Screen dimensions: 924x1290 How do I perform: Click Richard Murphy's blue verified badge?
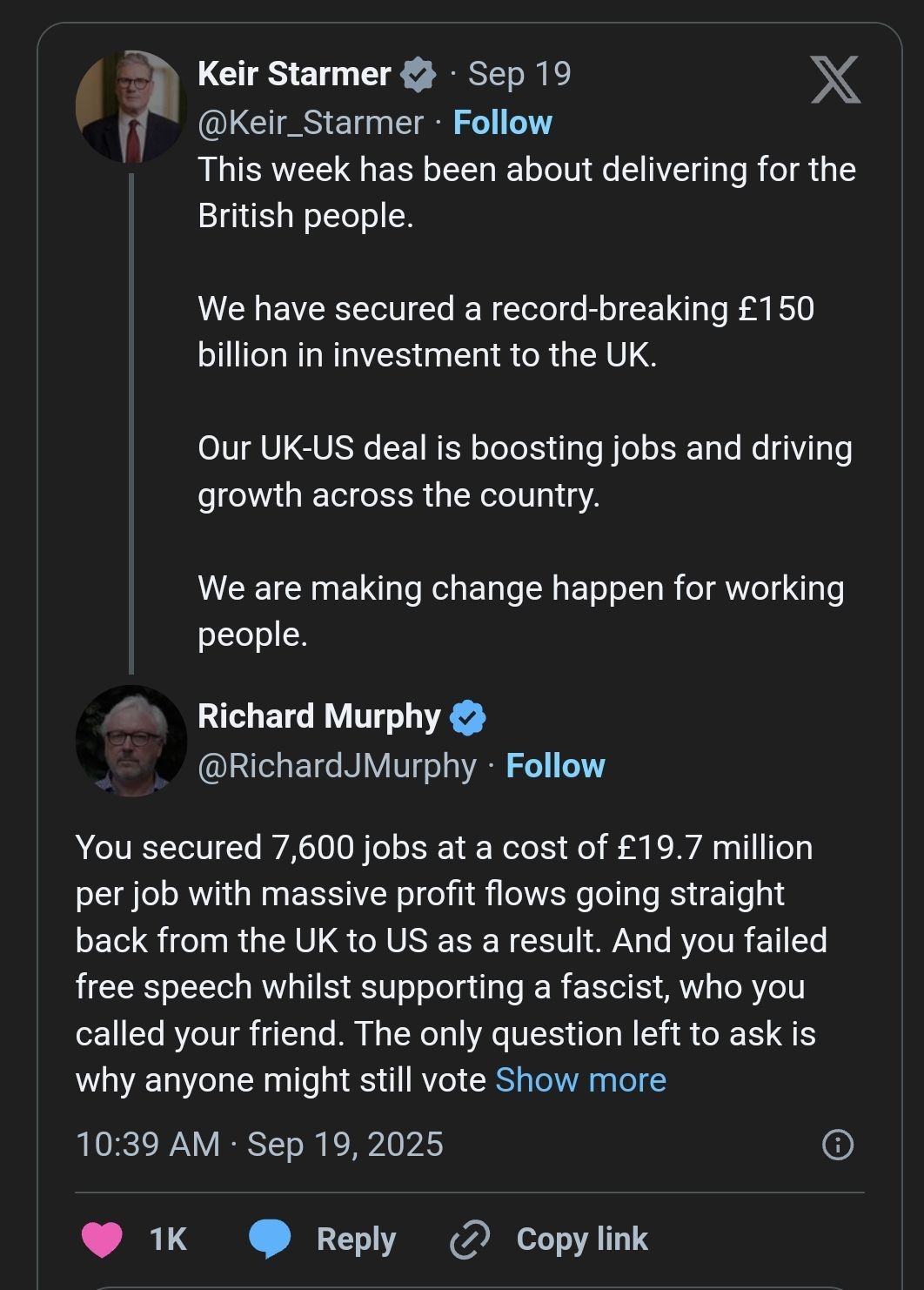click(468, 717)
